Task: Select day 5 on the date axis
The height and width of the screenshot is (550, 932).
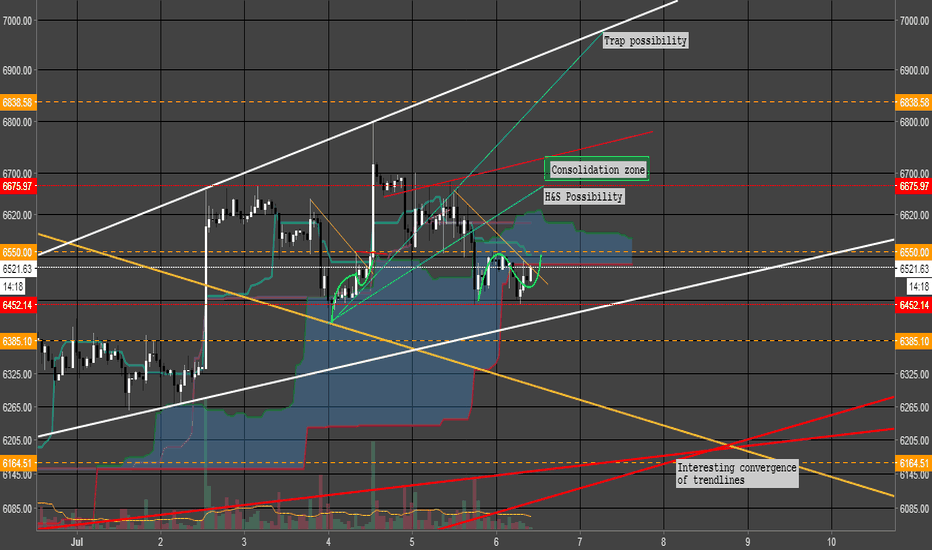Action: pyautogui.click(x=412, y=542)
